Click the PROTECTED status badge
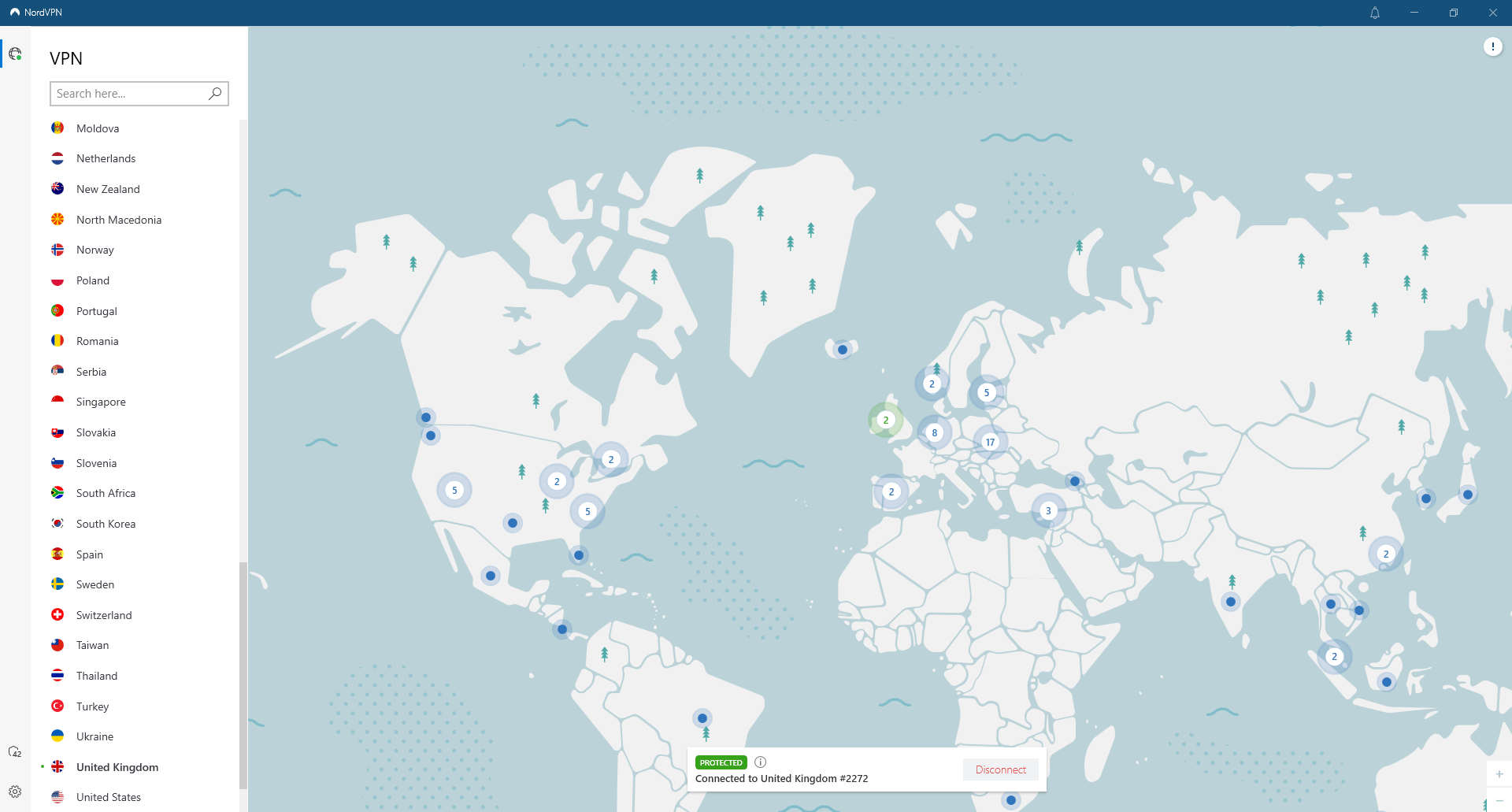The image size is (1512, 812). coord(721,762)
